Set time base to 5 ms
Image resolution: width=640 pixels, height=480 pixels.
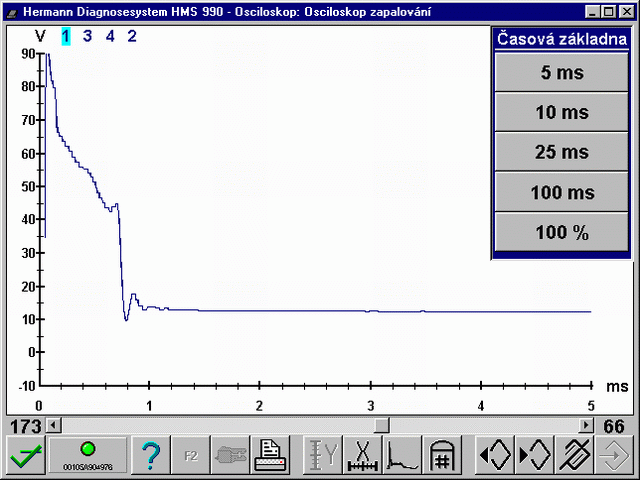(561, 72)
